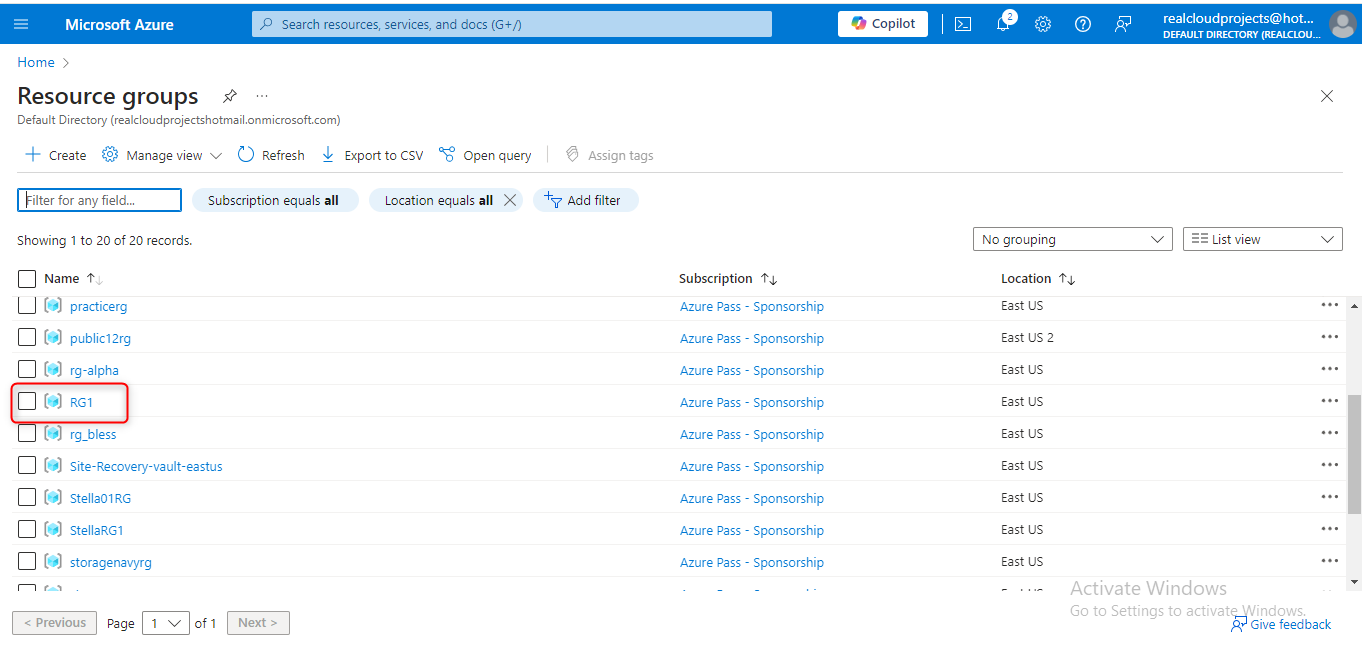The width and height of the screenshot is (1362, 648).
Task: Open the Copilot button
Action: 883,24
